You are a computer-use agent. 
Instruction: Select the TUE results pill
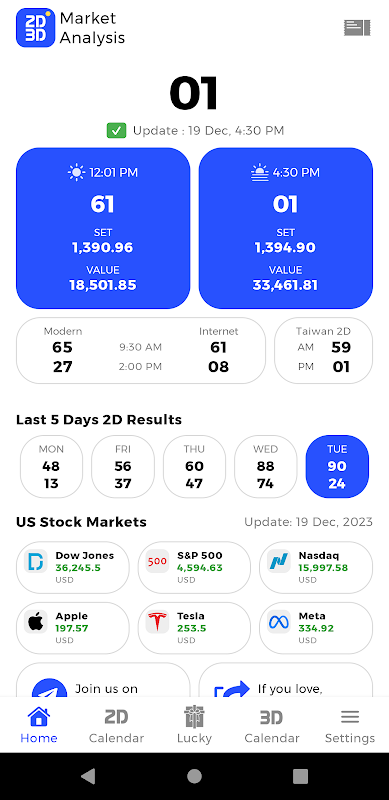coord(337,467)
